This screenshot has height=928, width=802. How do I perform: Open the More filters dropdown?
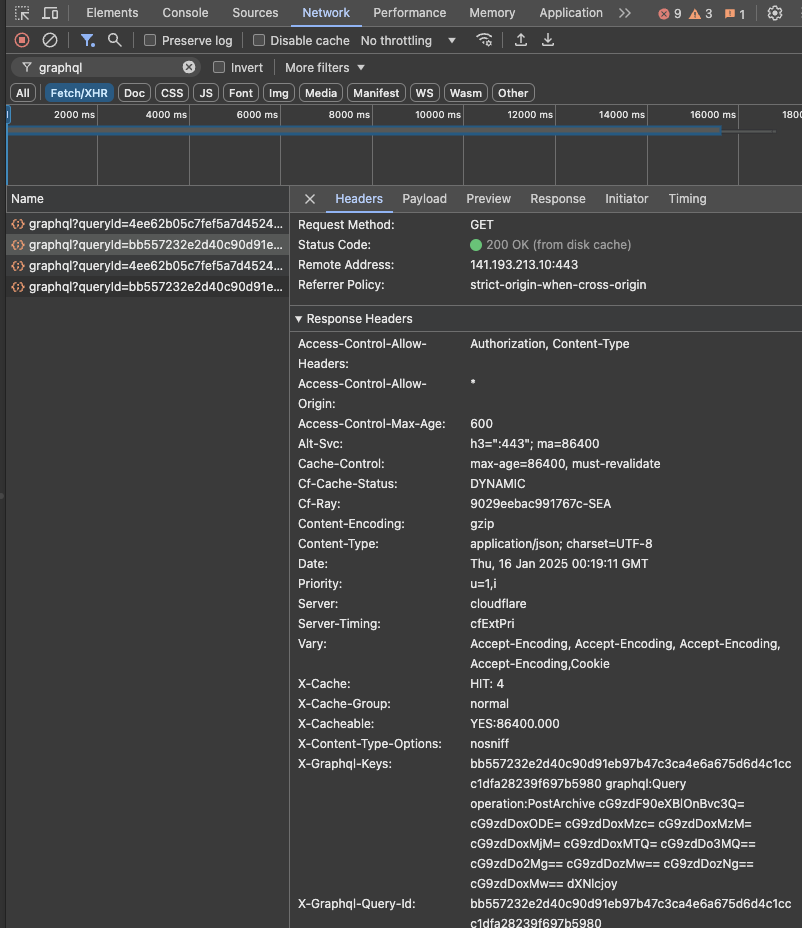click(x=324, y=67)
